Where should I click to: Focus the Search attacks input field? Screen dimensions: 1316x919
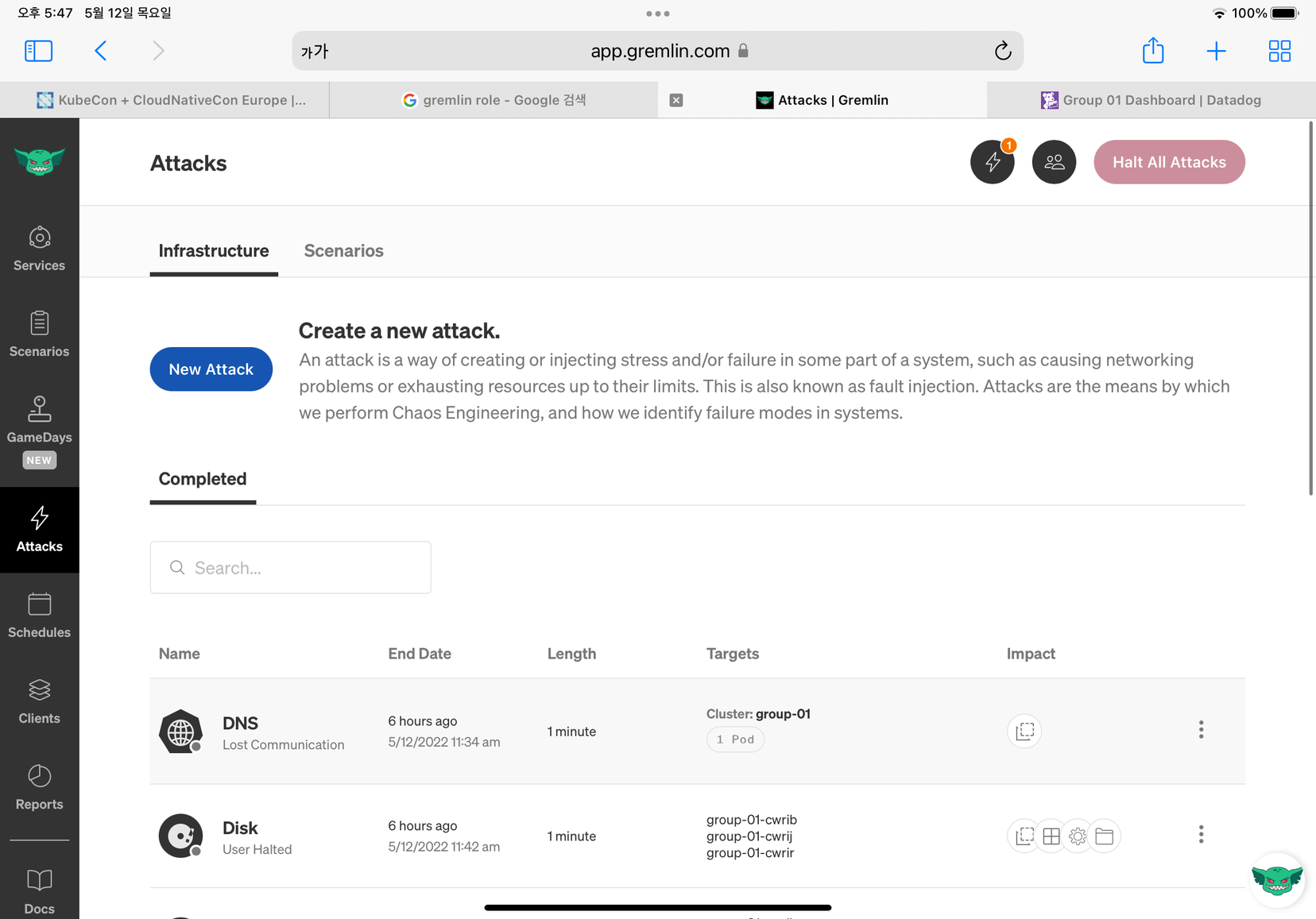(290, 567)
